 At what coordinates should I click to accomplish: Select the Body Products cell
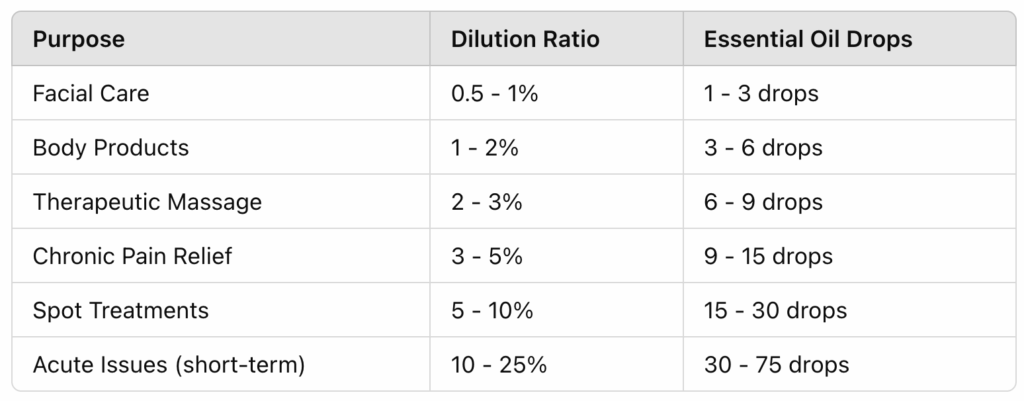tap(111, 148)
